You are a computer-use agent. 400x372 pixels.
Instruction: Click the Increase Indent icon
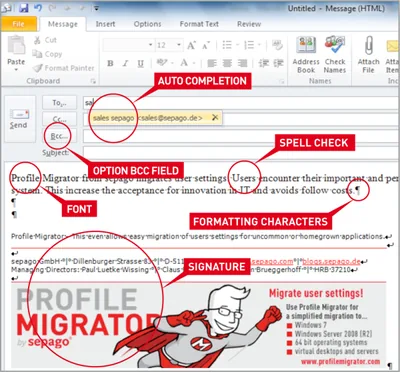coord(279,63)
